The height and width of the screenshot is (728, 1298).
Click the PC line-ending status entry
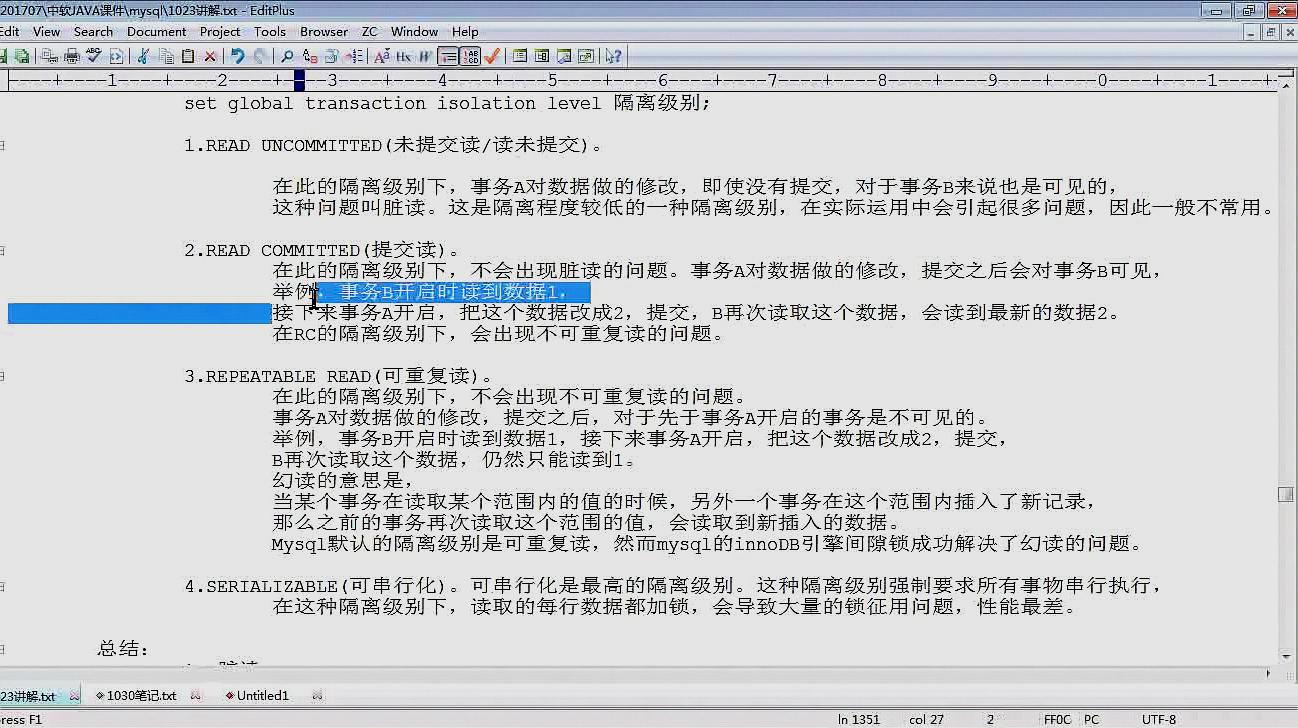pos(1091,719)
